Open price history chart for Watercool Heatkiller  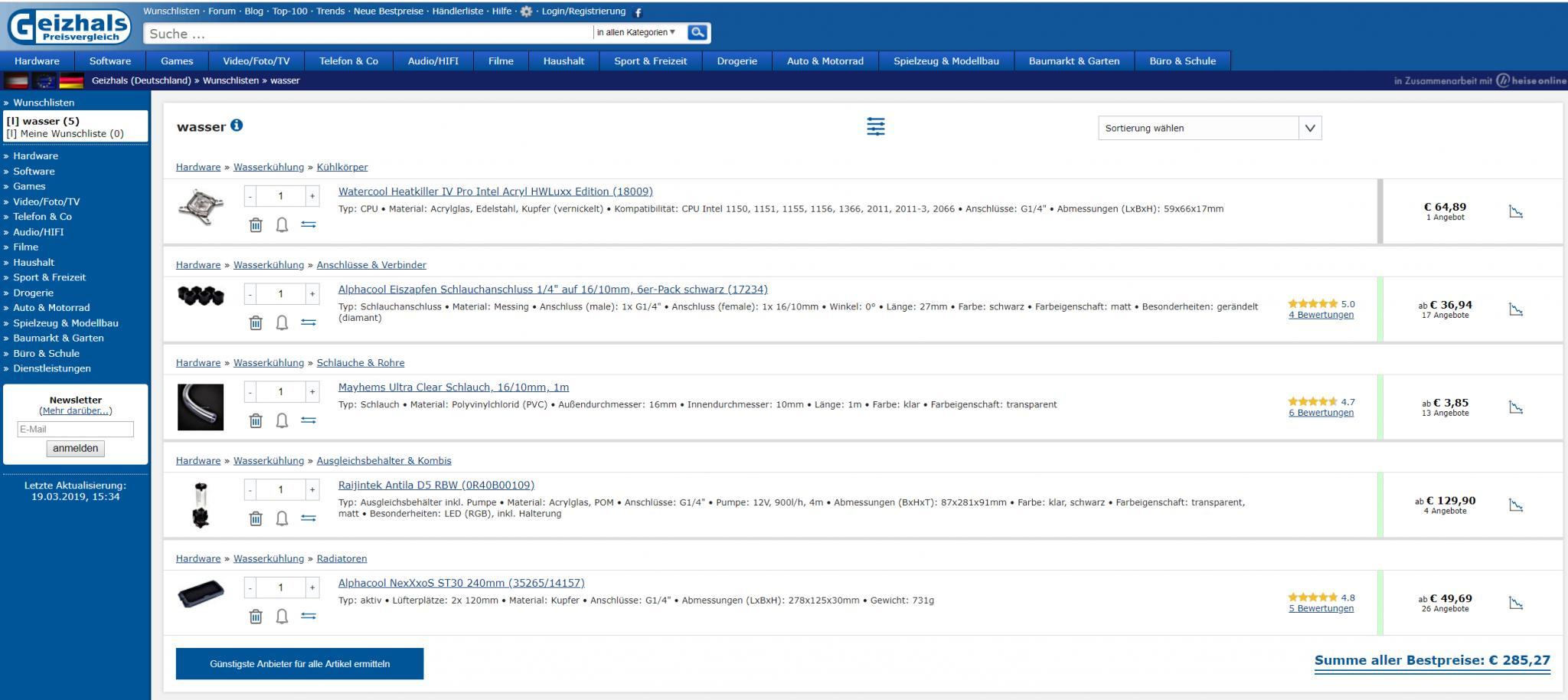coord(1516,211)
